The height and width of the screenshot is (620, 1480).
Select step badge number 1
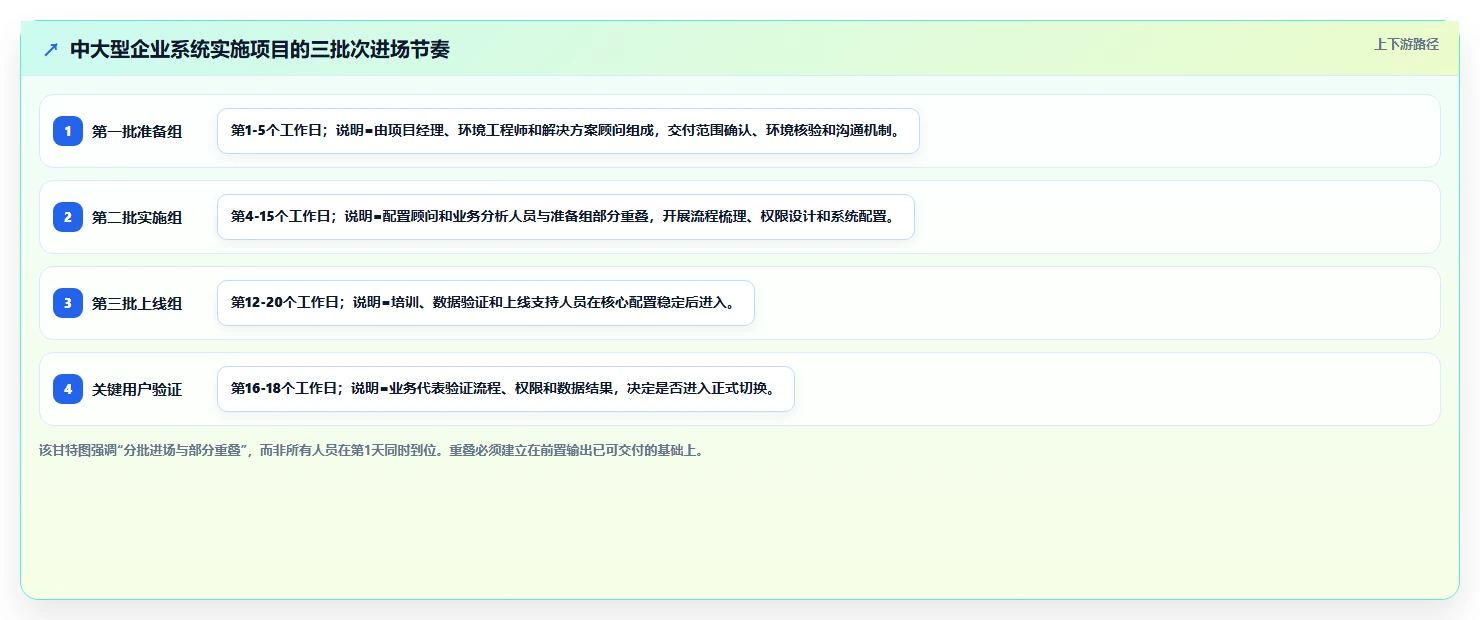(68, 131)
